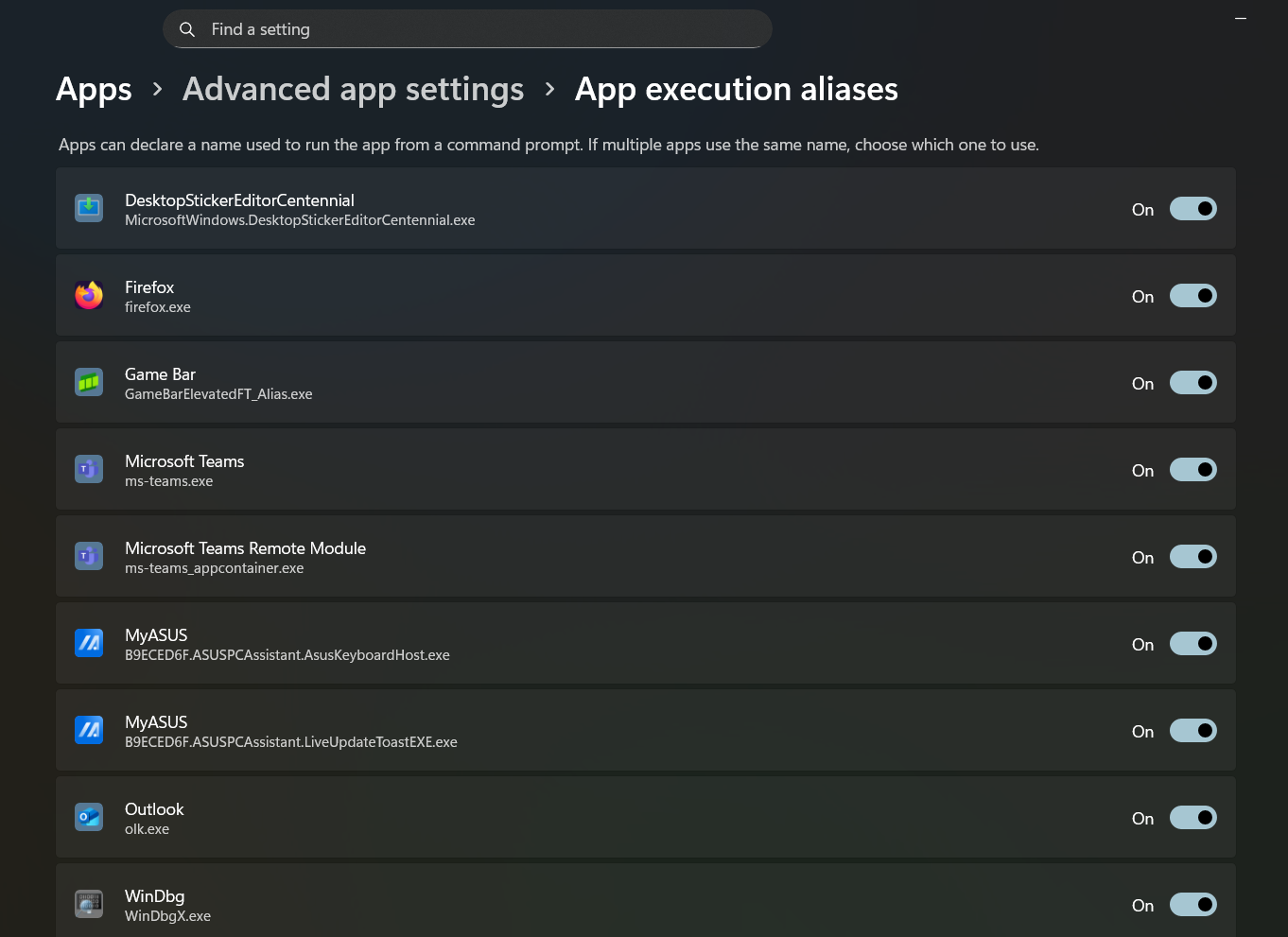Screen dimensions: 1288x937
Task: Click the ms-teams_appcontainer.exe text
Action: [215, 568]
